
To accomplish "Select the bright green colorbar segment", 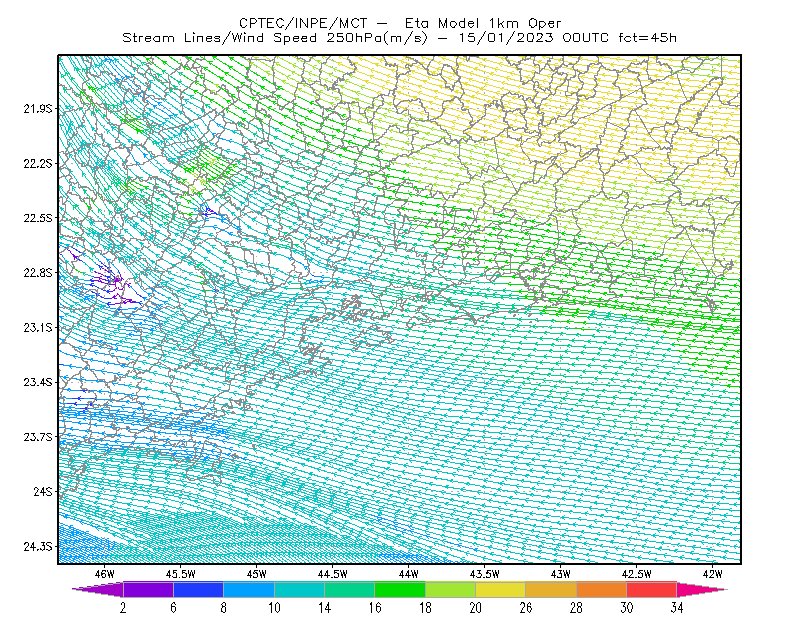I will (400, 589).
